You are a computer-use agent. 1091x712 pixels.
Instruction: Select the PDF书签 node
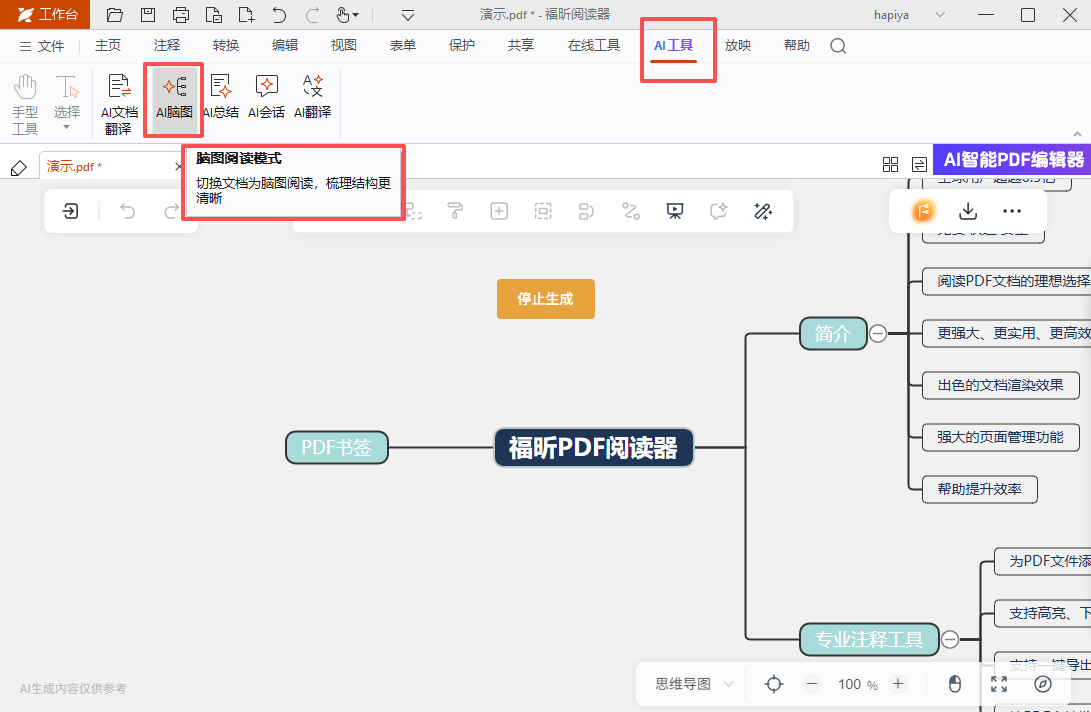click(x=337, y=448)
